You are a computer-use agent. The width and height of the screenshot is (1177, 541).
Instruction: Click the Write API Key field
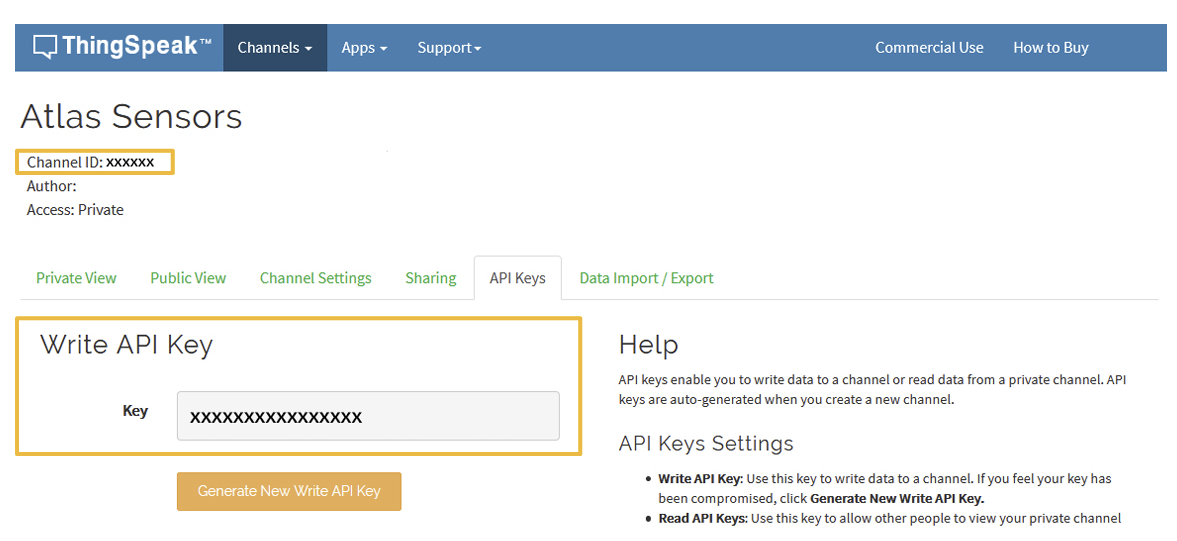pyautogui.click(x=368, y=416)
